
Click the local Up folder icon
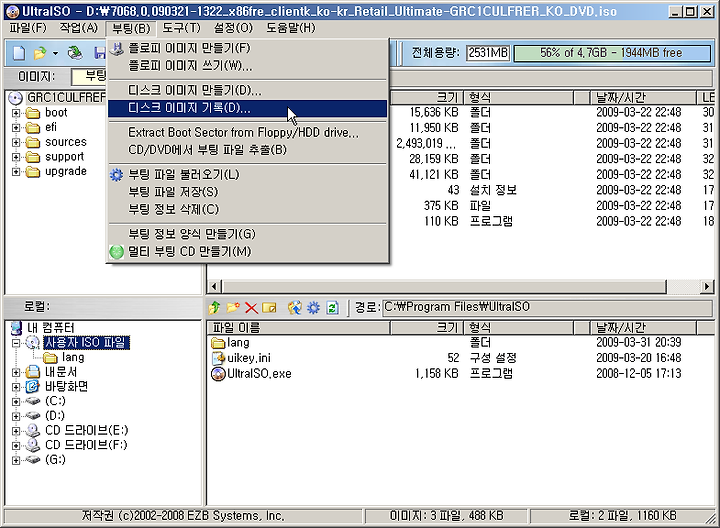(214, 308)
